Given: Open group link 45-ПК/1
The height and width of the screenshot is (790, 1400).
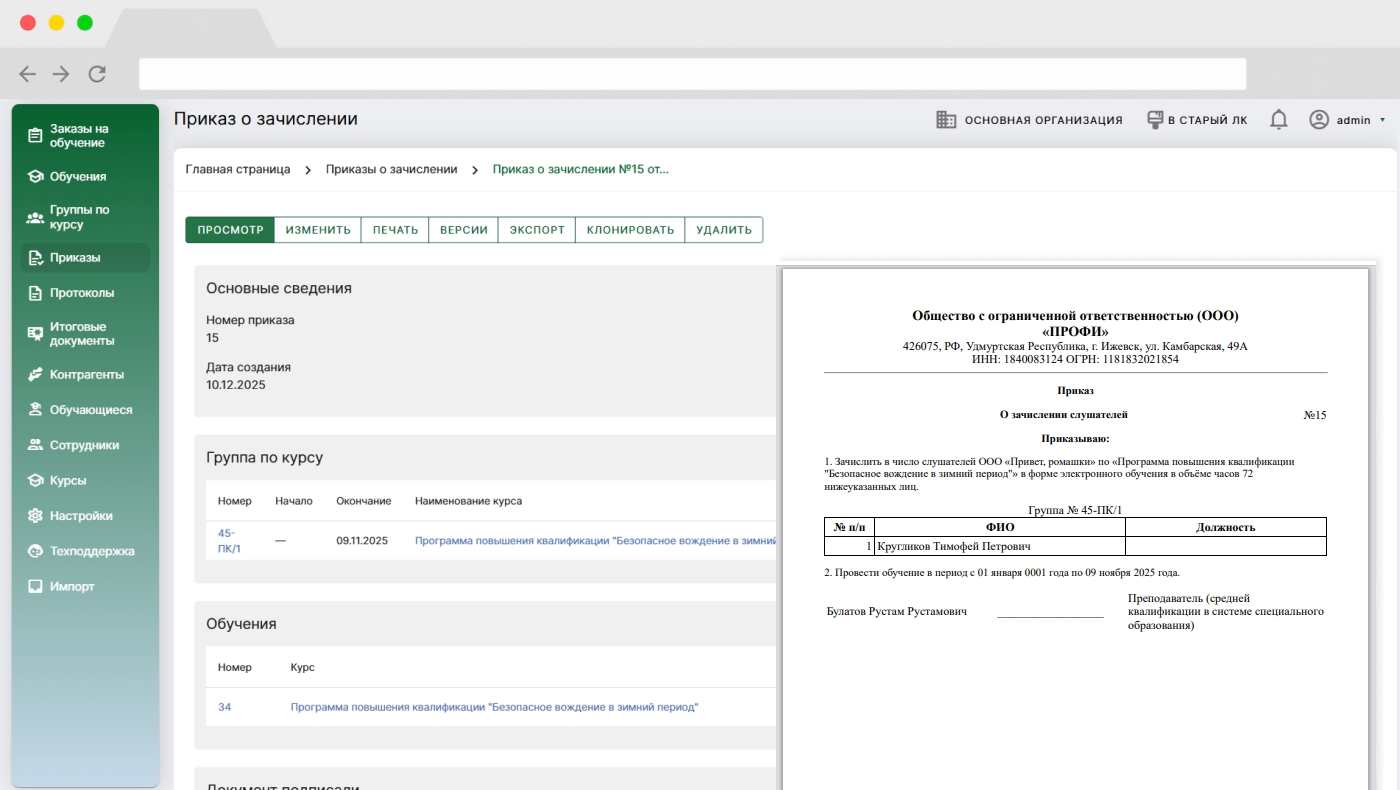Looking at the screenshot, I should coord(229,540).
